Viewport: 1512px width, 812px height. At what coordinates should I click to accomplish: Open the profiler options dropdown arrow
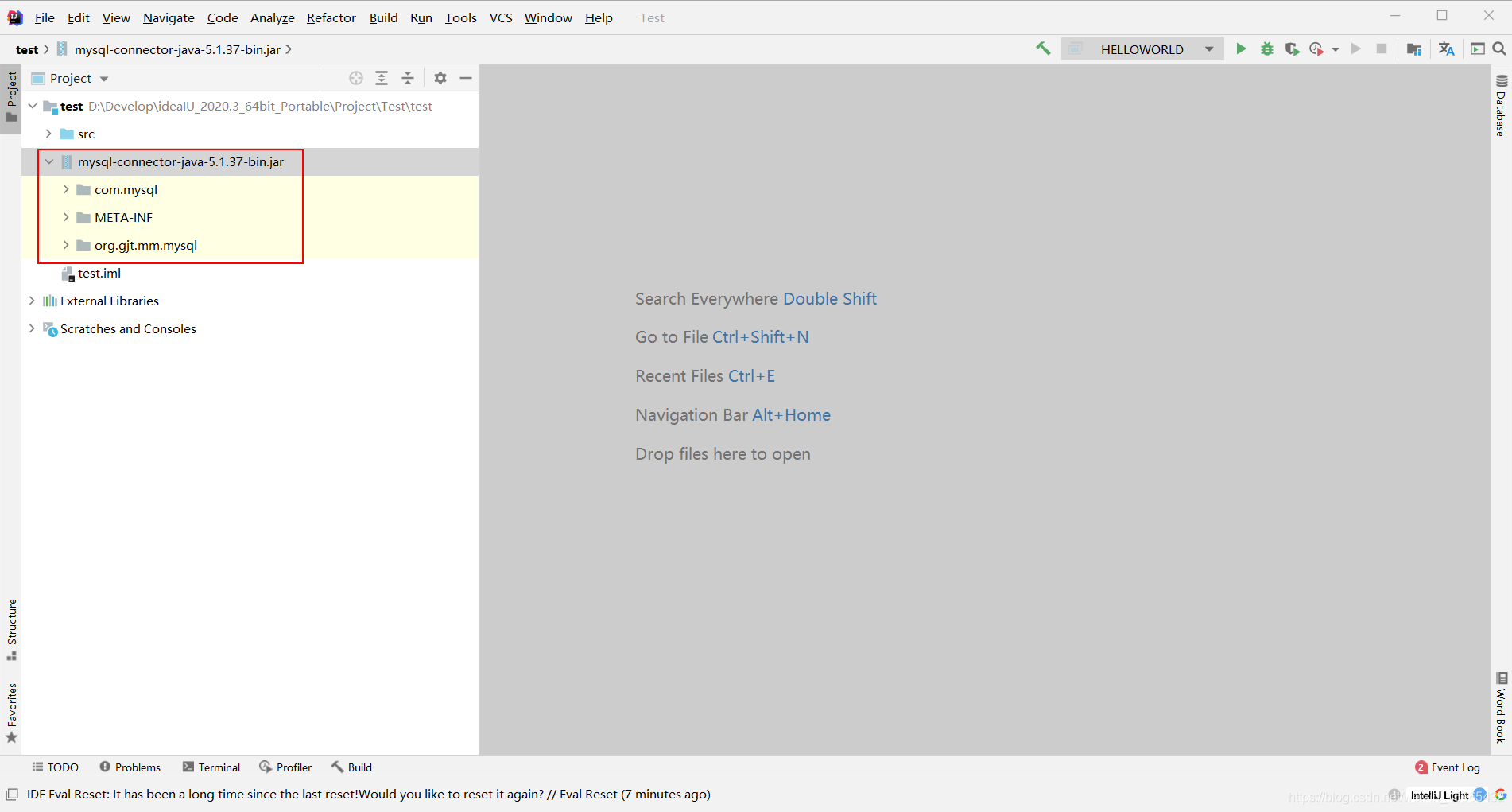tap(1336, 50)
